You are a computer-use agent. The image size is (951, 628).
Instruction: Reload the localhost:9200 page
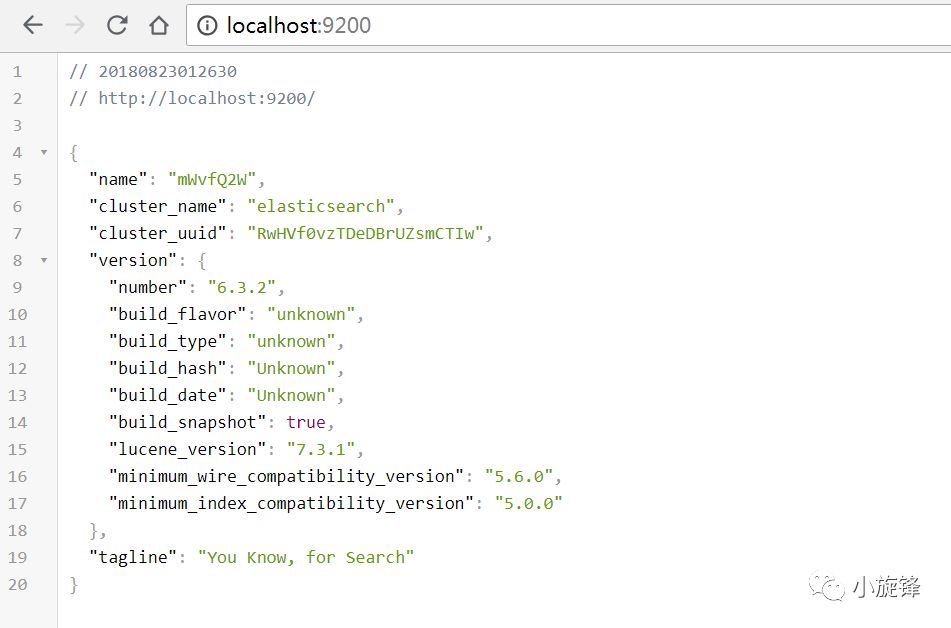pos(117,25)
